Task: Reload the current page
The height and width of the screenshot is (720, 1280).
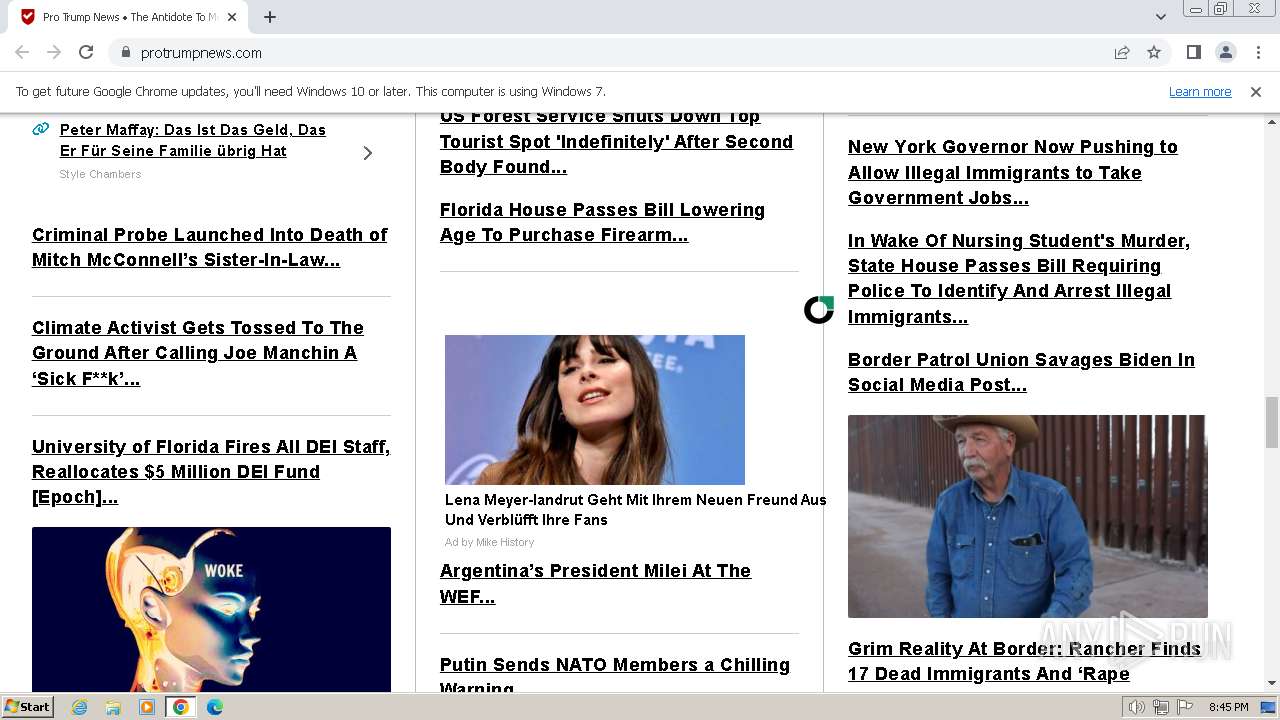Action: (x=86, y=52)
